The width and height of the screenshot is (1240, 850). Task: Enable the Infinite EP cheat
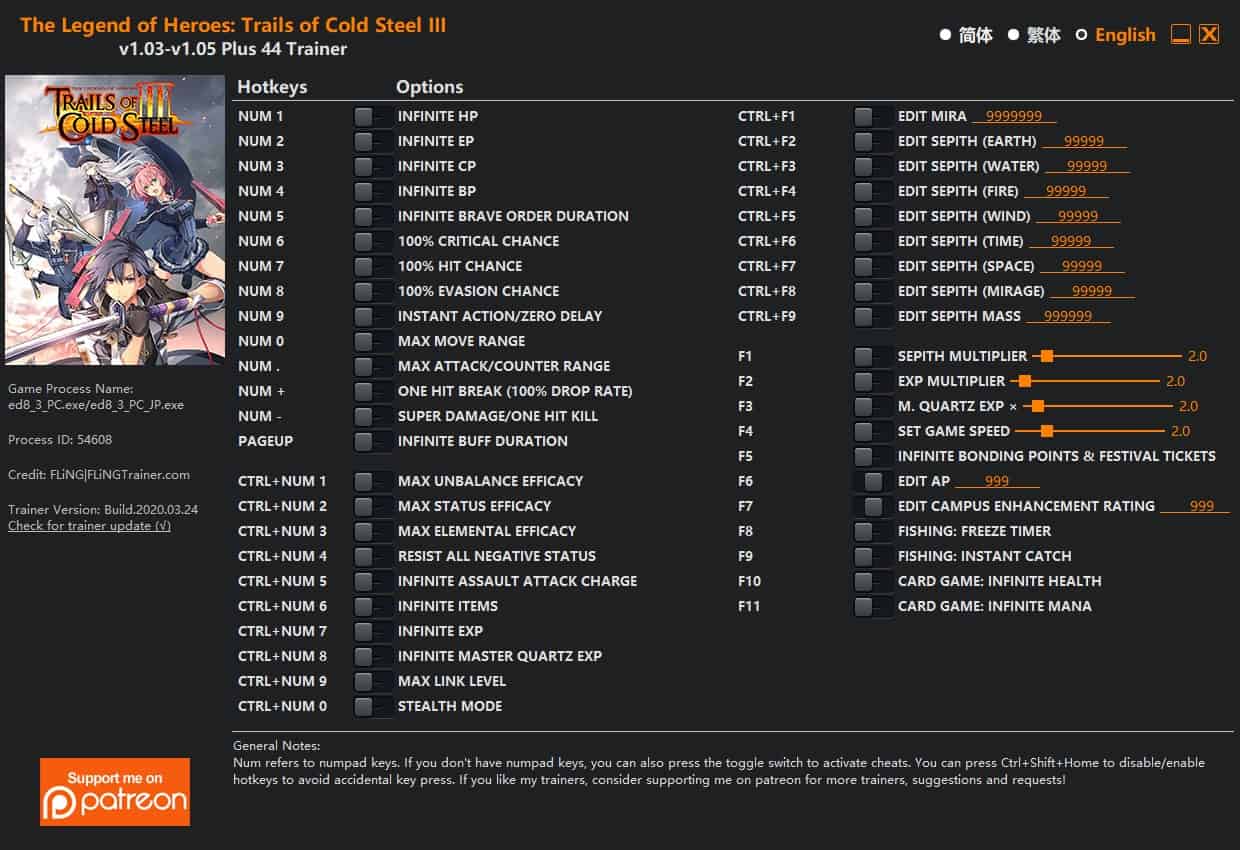tap(373, 142)
